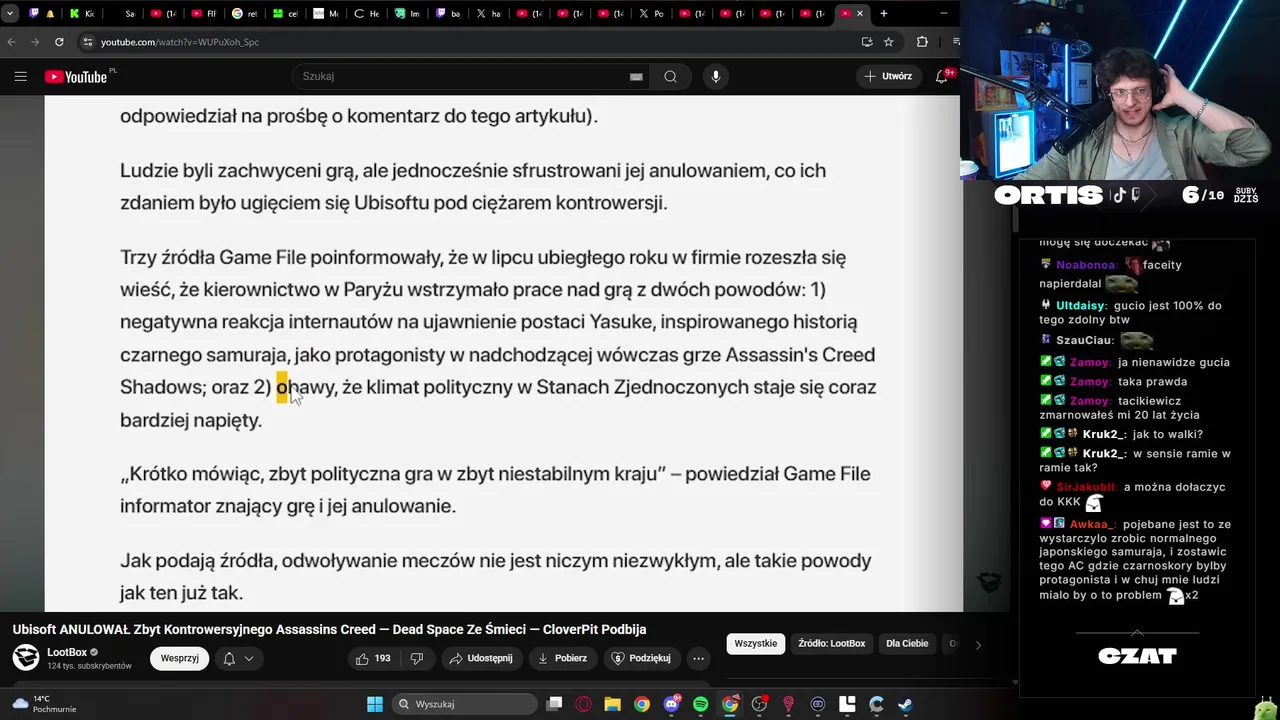Click chat username Awkaa_
The image size is (1280, 720).
(x=1092, y=524)
